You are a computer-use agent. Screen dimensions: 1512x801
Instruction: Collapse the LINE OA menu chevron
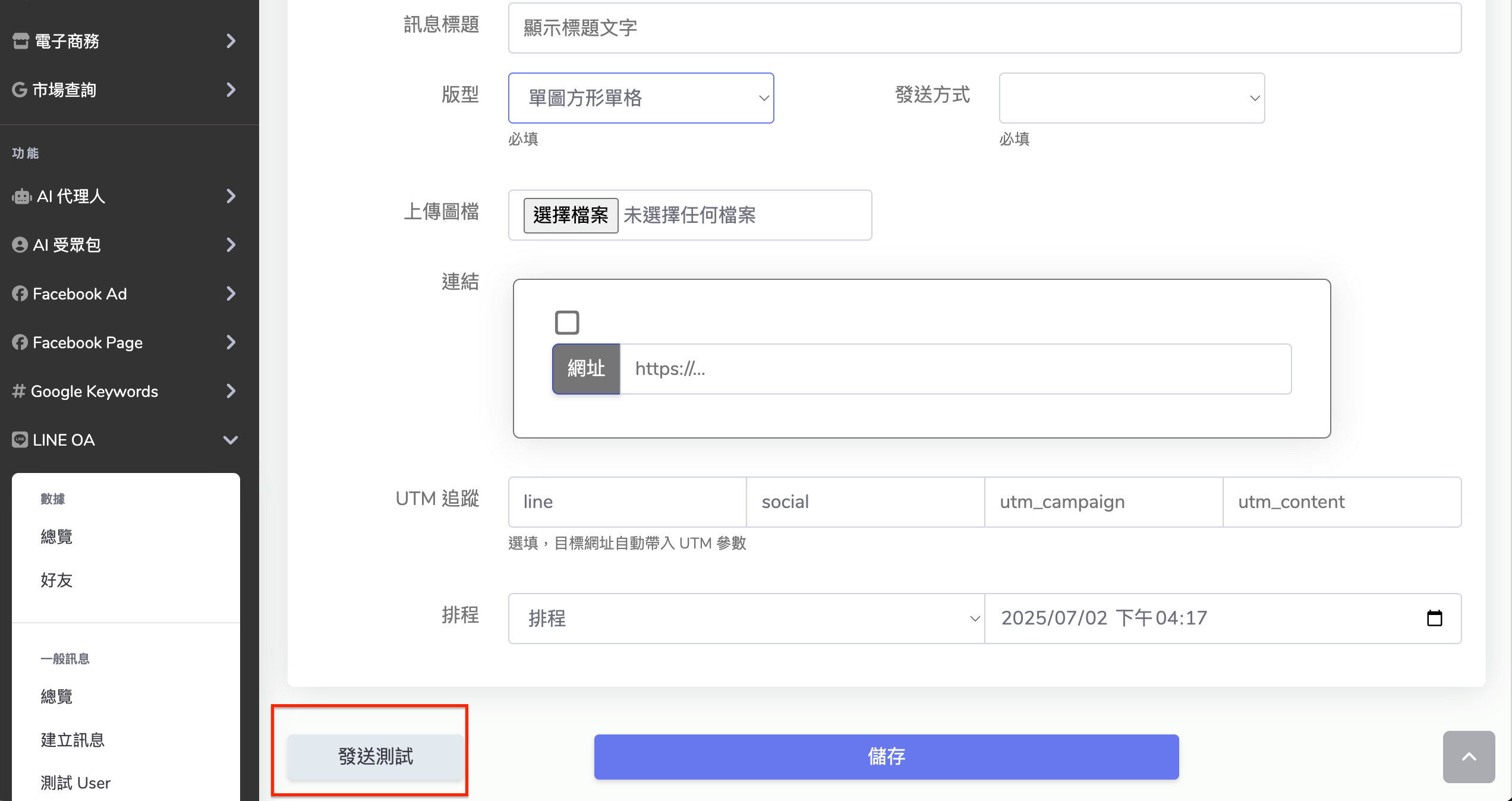pos(231,440)
